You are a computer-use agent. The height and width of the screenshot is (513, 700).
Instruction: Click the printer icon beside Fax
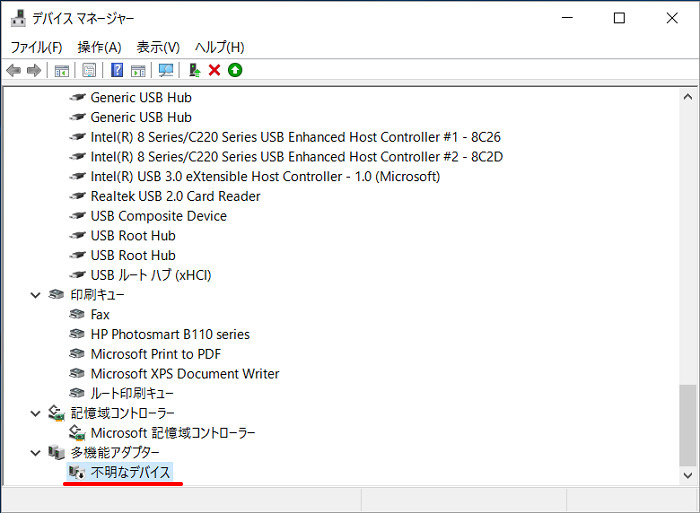(x=77, y=314)
